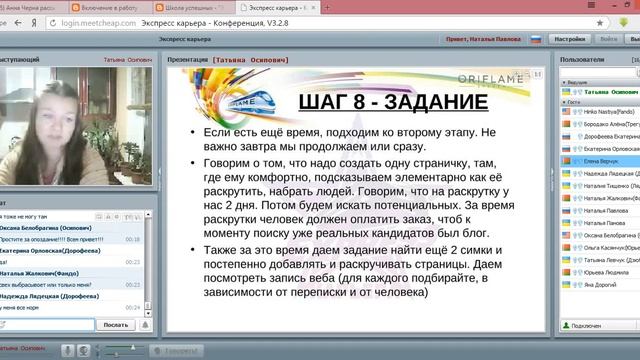This screenshot has height=360, width=640.
Task: Click chat sender name Наталья Жалкович(Фандо)
Action: coord(40,273)
